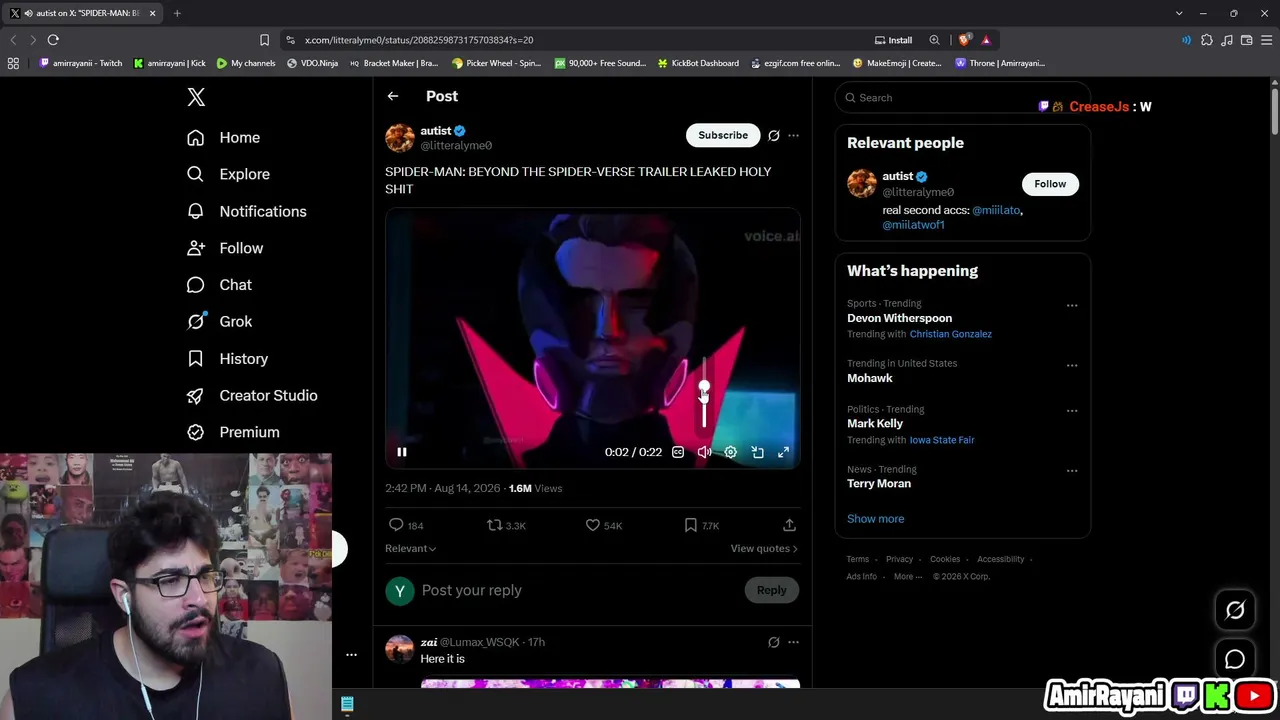Open more options on autist's main post
Screen dimensions: 1280x720
[x=793, y=135]
